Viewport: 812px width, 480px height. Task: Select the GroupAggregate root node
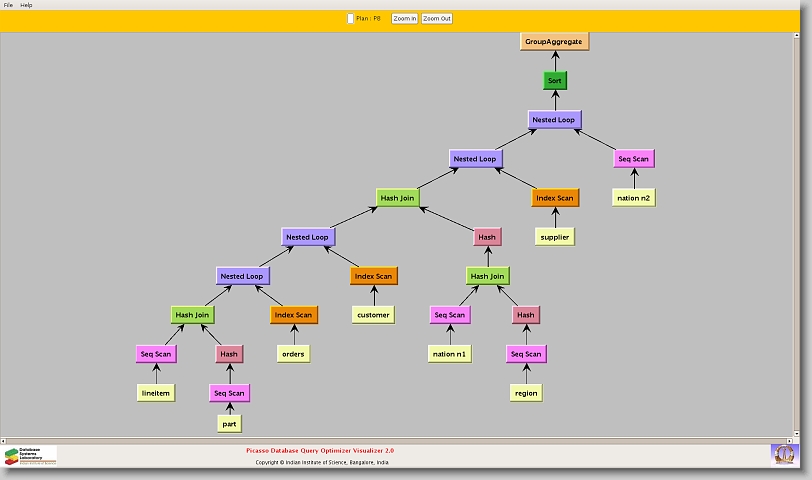555,41
